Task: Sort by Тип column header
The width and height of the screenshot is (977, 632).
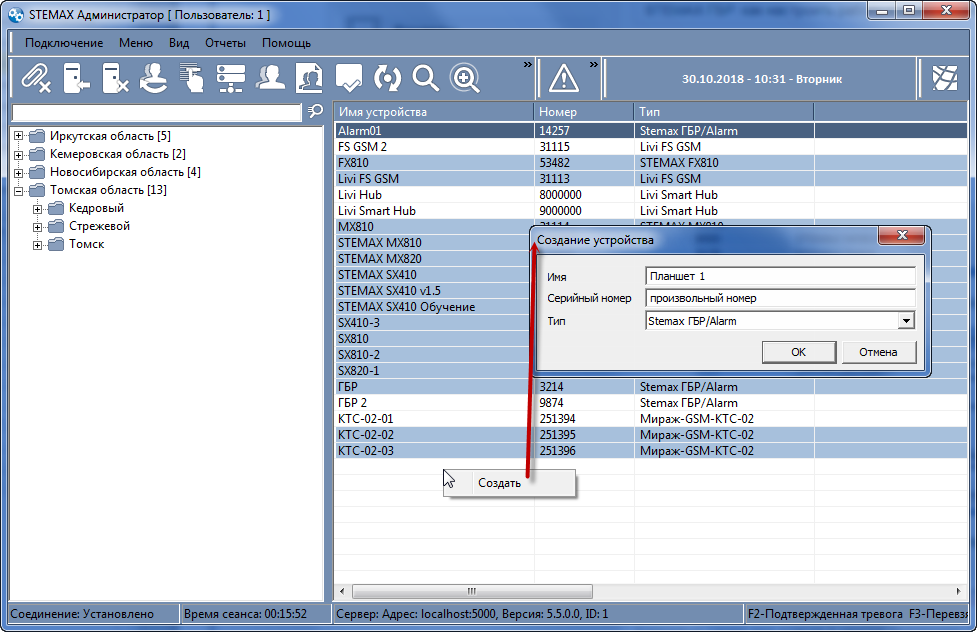Action: click(724, 112)
